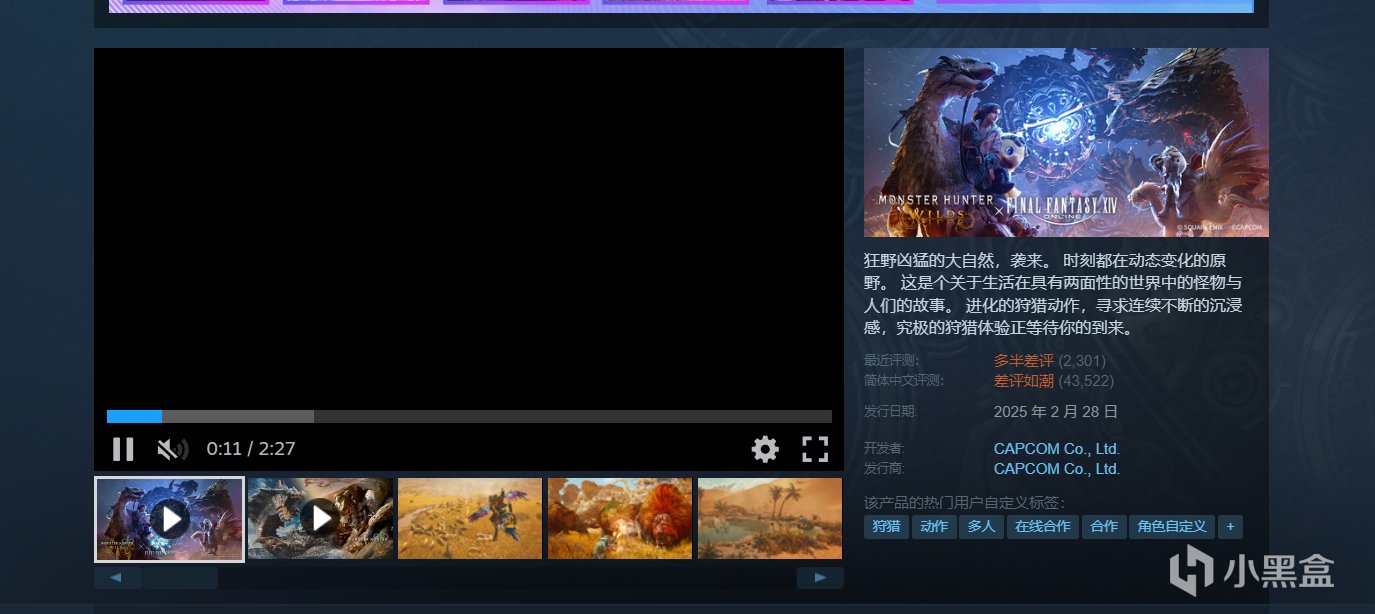The width and height of the screenshot is (1375, 614).
Task: Open the 差评如潮 Chinese reviews link
Action: point(1023,381)
